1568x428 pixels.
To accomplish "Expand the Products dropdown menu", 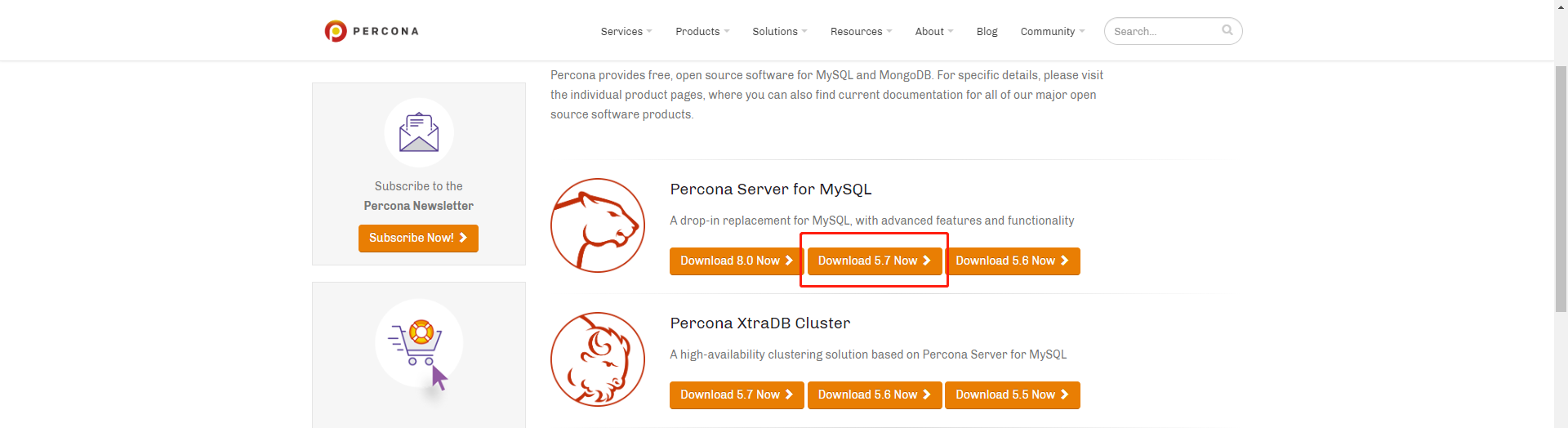I will tap(702, 32).
